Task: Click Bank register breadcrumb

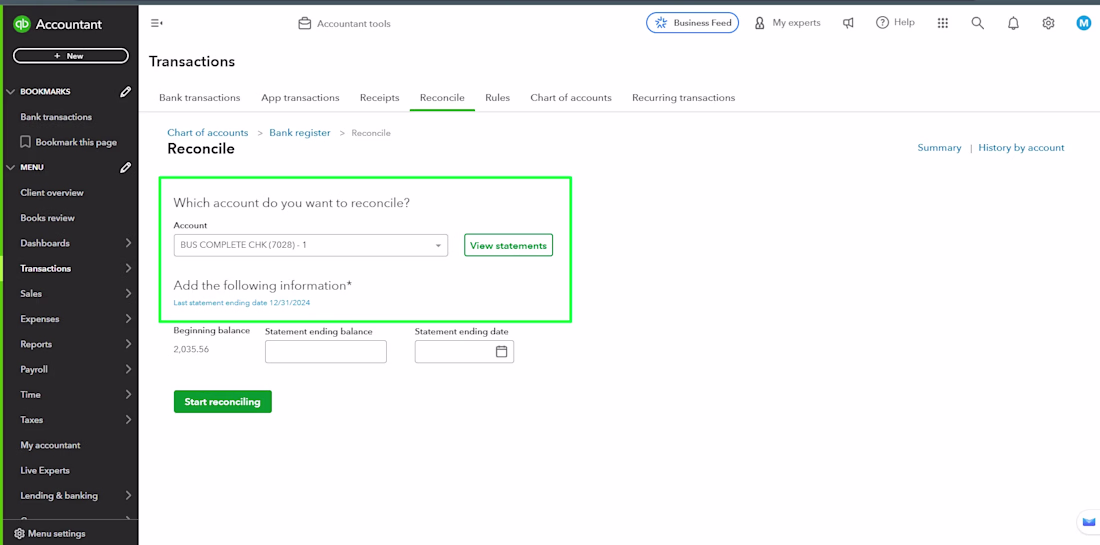Action: (300, 133)
